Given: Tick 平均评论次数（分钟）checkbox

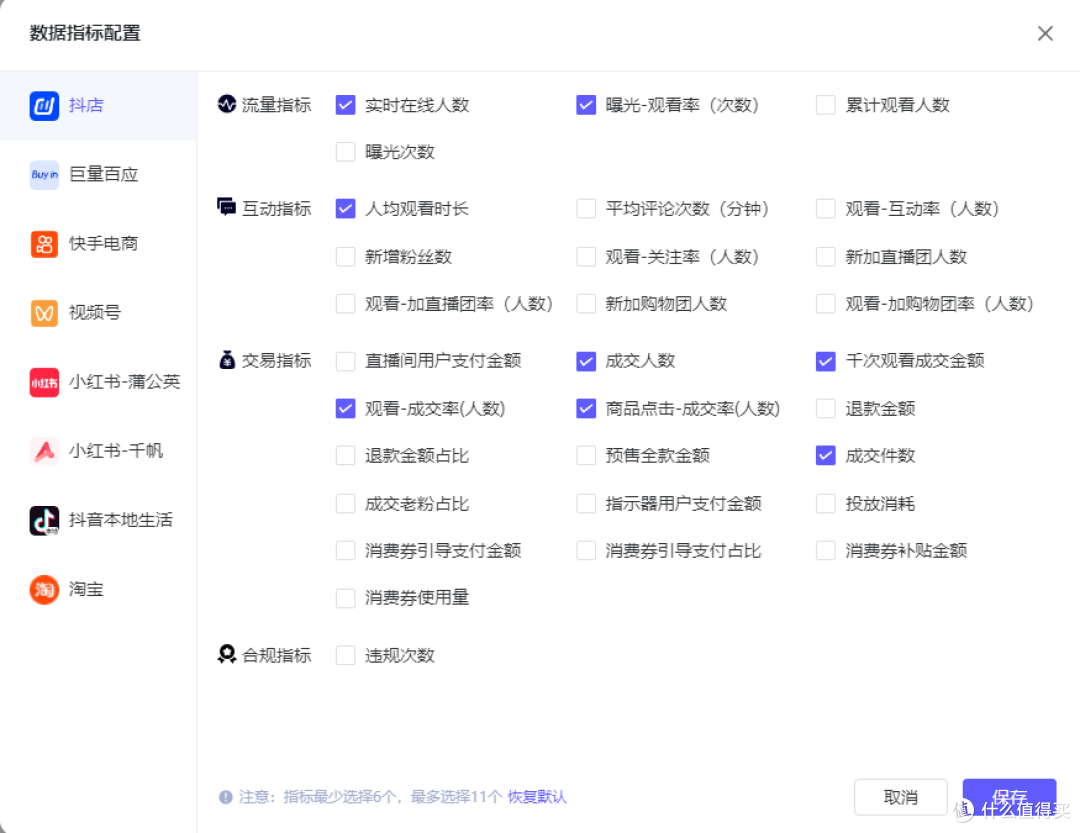Looking at the screenshot, I should [586, 208].
